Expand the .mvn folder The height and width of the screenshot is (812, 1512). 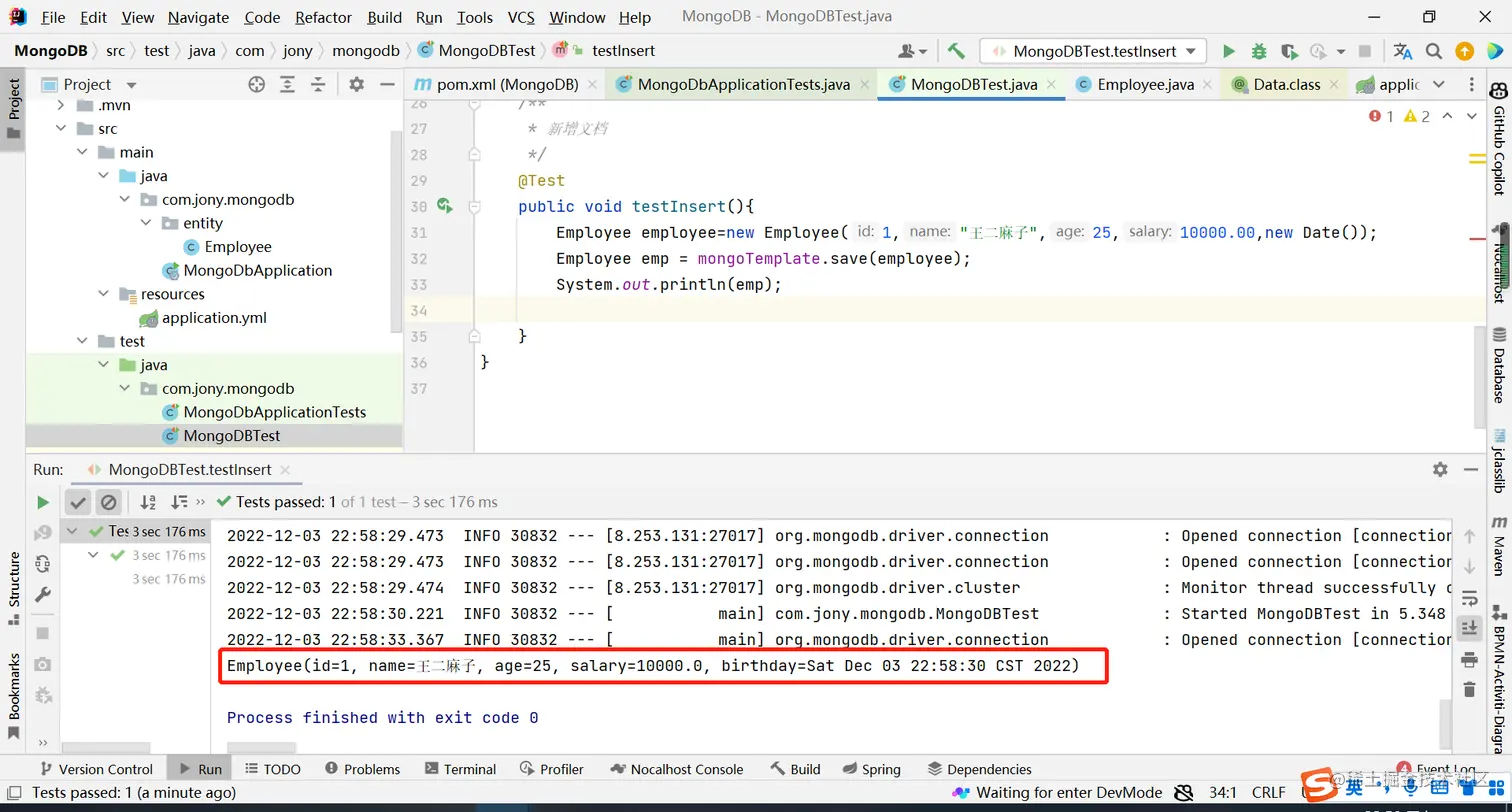pyautogui.click(x=60, y=105)
